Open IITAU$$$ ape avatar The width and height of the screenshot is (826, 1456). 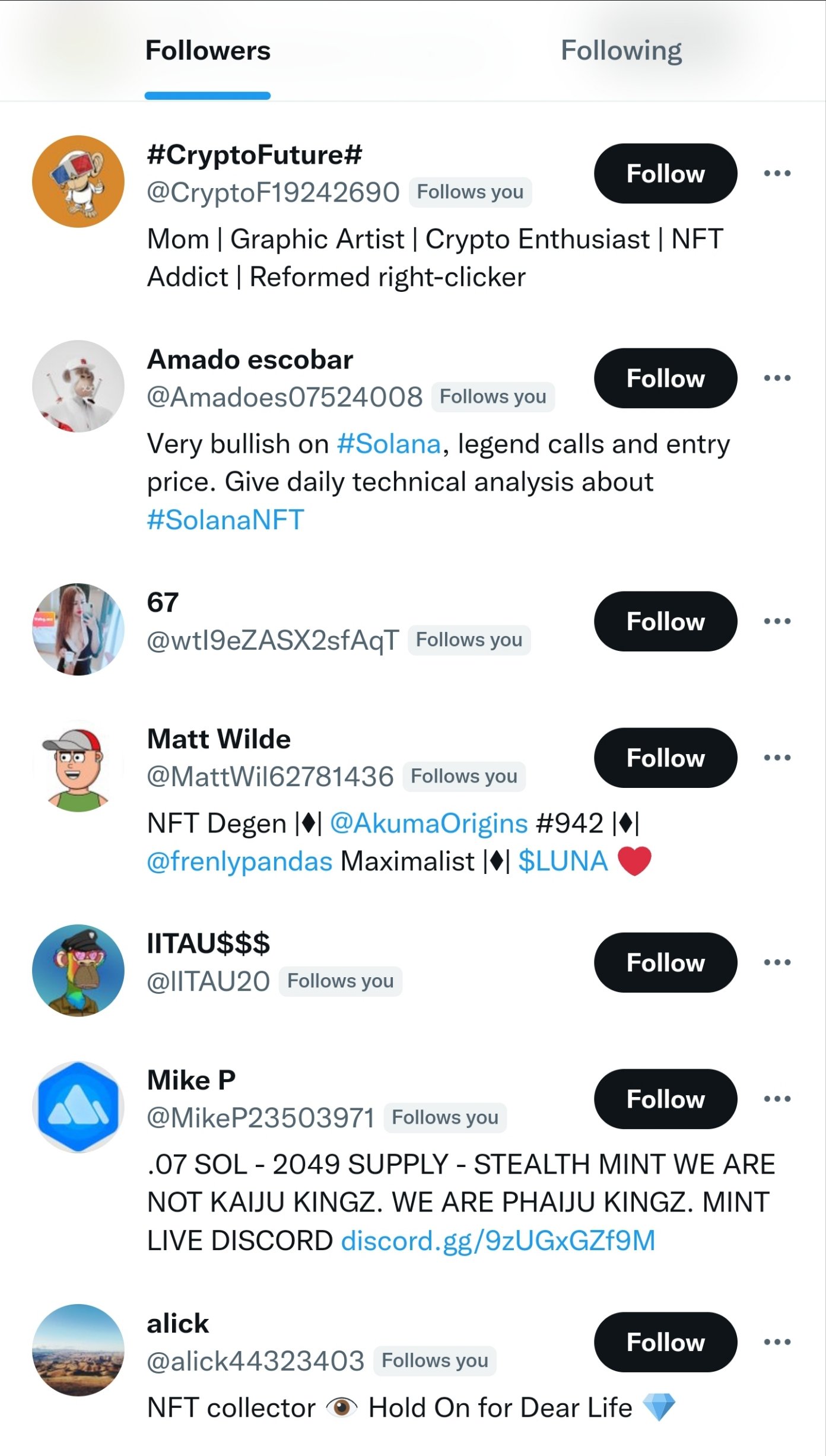pos(78,971)
